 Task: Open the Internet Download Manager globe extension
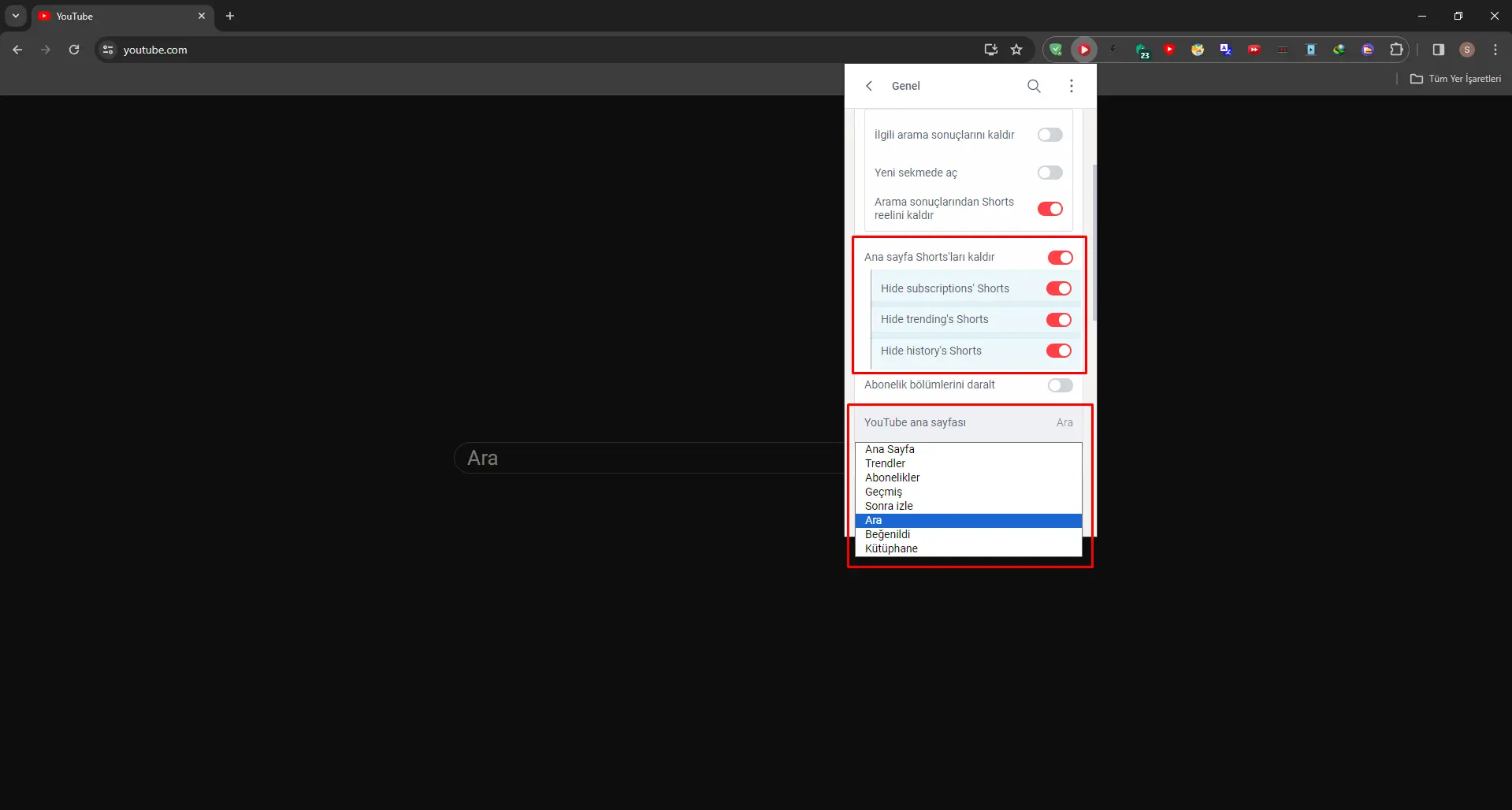point(1339,50)
